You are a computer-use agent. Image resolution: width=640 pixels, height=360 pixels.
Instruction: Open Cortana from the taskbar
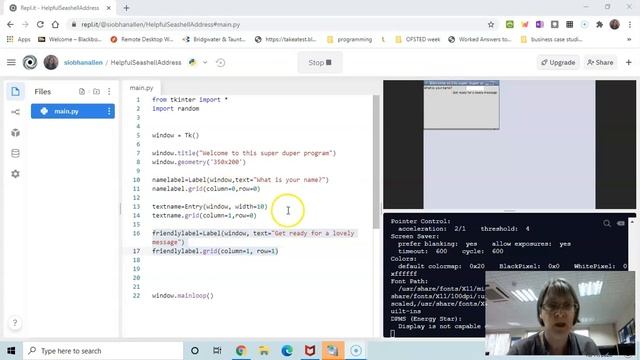195,351
